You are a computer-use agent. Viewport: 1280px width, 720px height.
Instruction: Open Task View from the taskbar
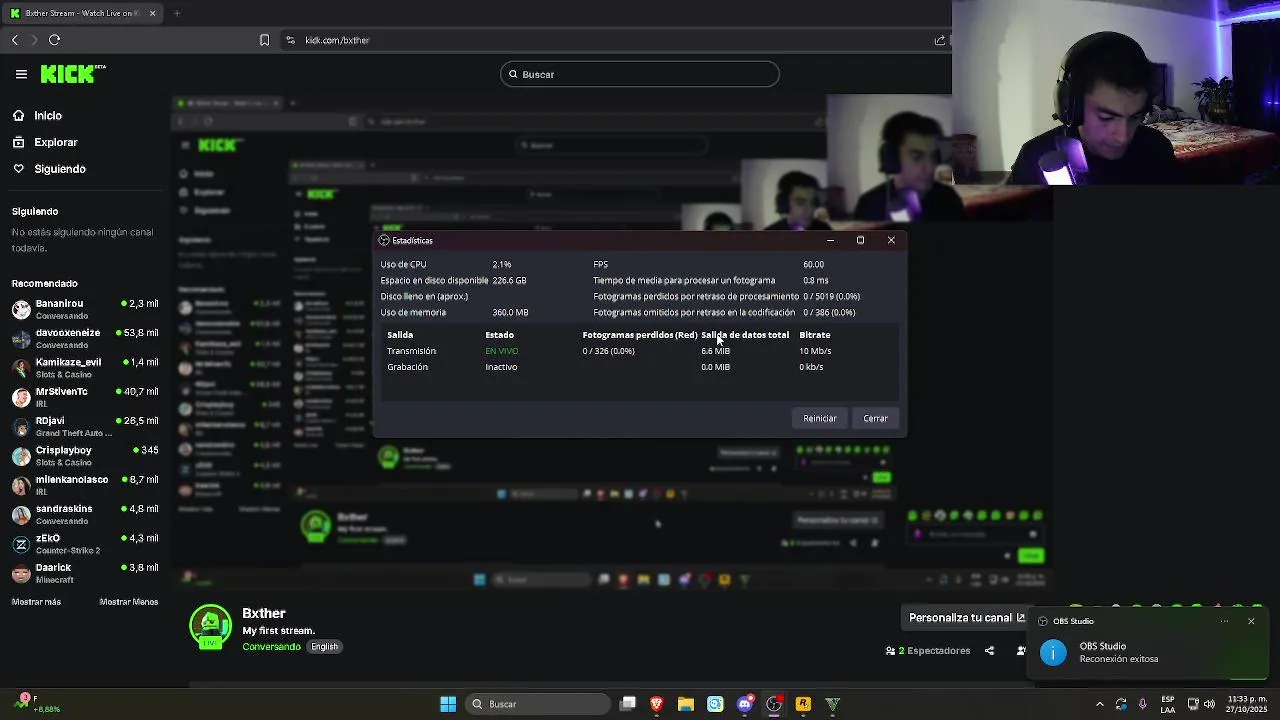[628, 704]
